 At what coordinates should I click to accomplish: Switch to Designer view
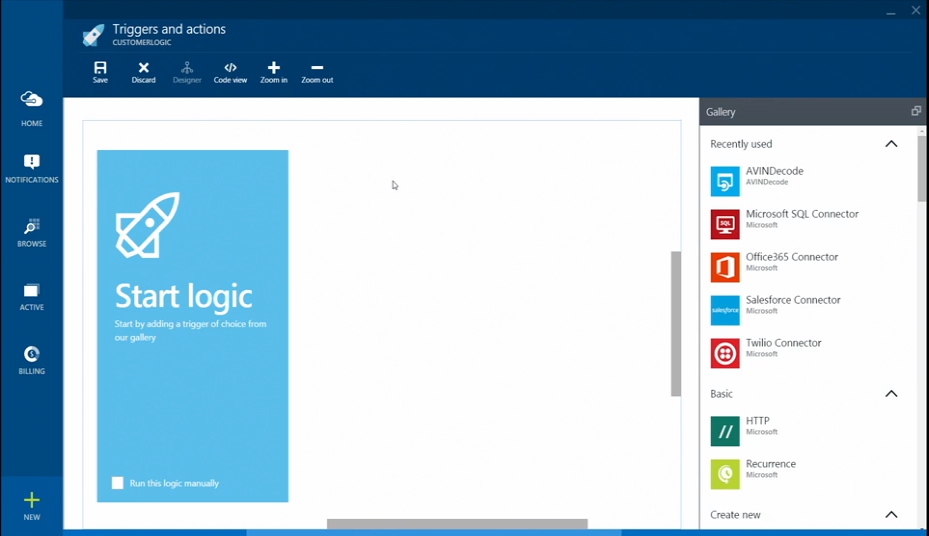(187, 72)
